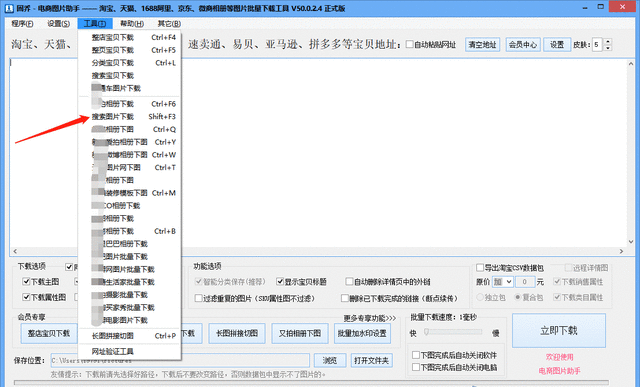Toggle the 显示宝贝标题 checkbox

click(280, 281)
